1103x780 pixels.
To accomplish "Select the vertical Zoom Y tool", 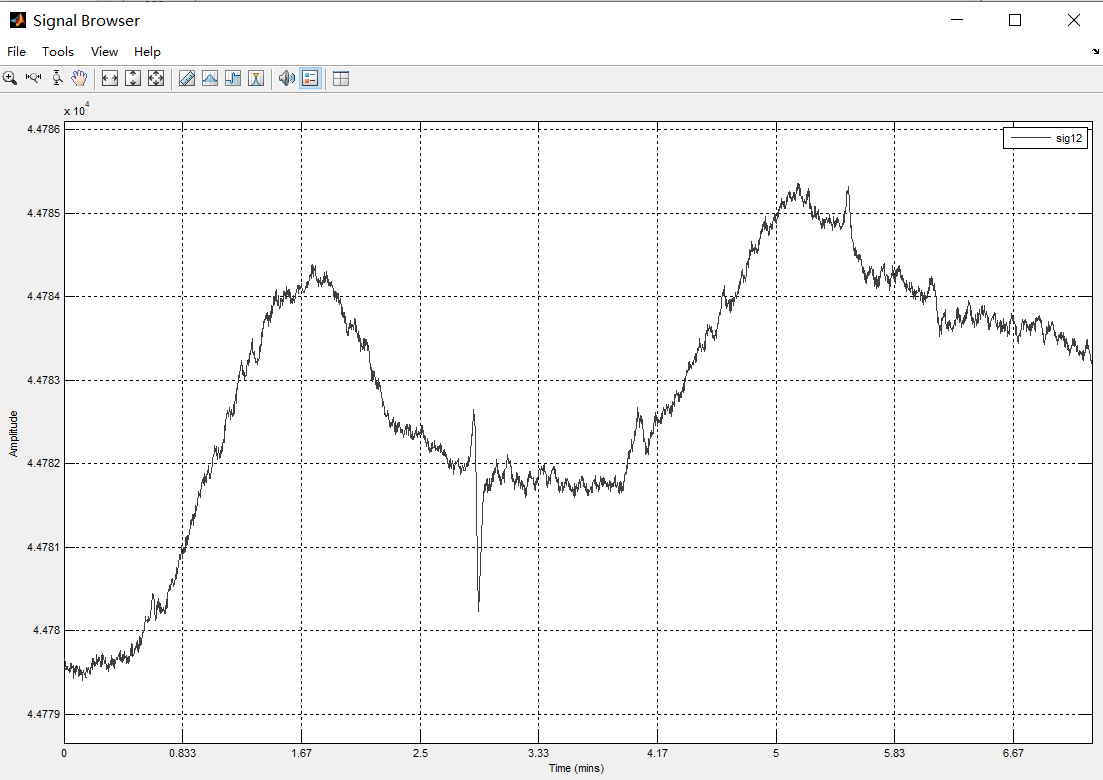I will tap(57, 78).
